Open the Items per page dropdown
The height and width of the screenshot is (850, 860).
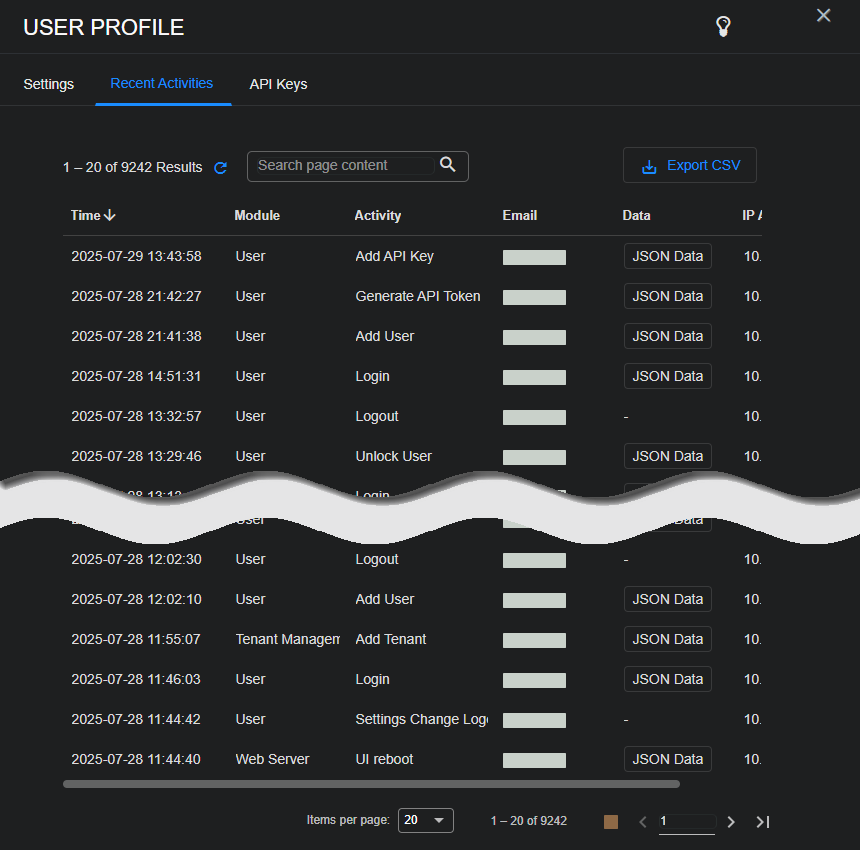425,820
